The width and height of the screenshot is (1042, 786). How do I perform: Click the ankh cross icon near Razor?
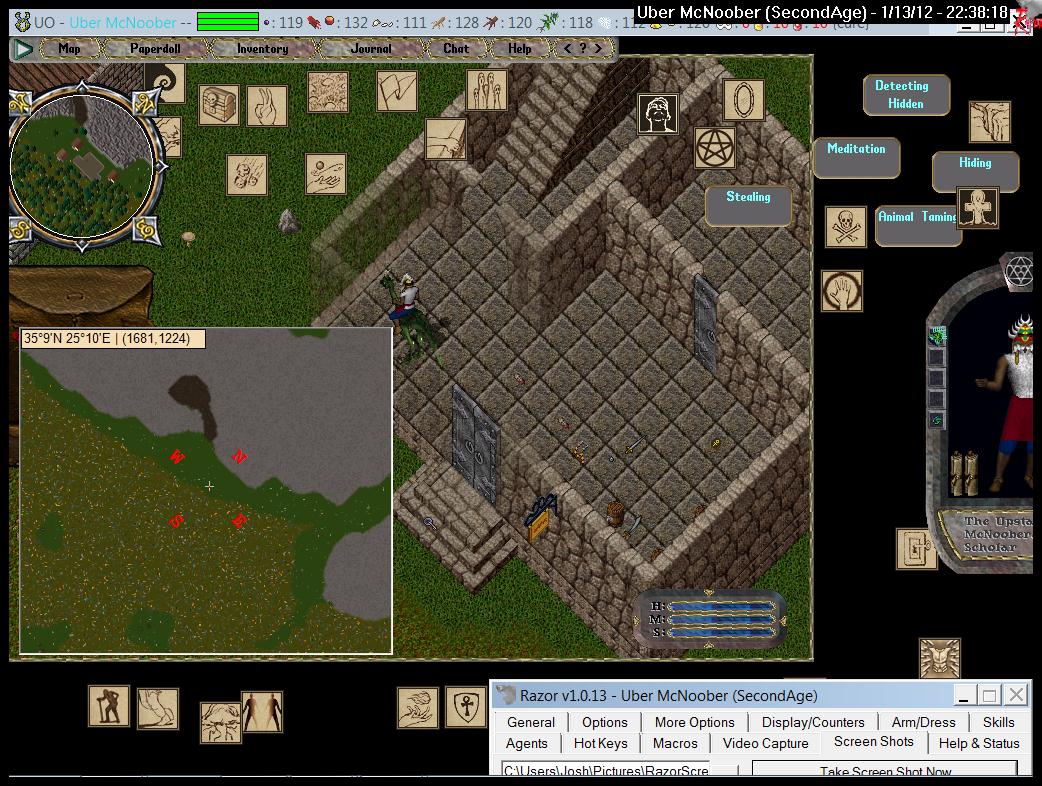[465, 707]
